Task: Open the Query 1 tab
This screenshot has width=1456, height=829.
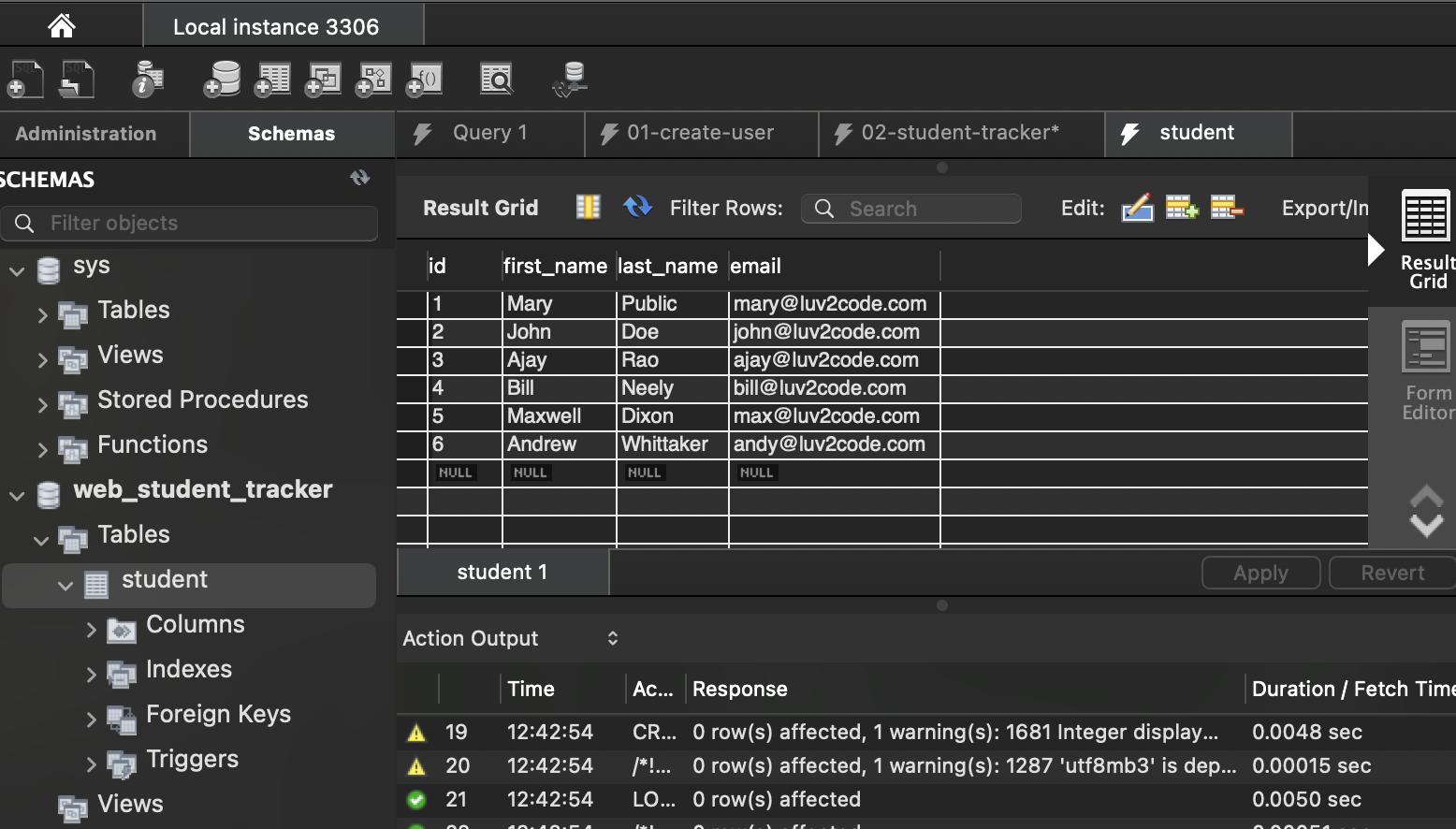Action: pyautogui.click(x=490, y=133)
